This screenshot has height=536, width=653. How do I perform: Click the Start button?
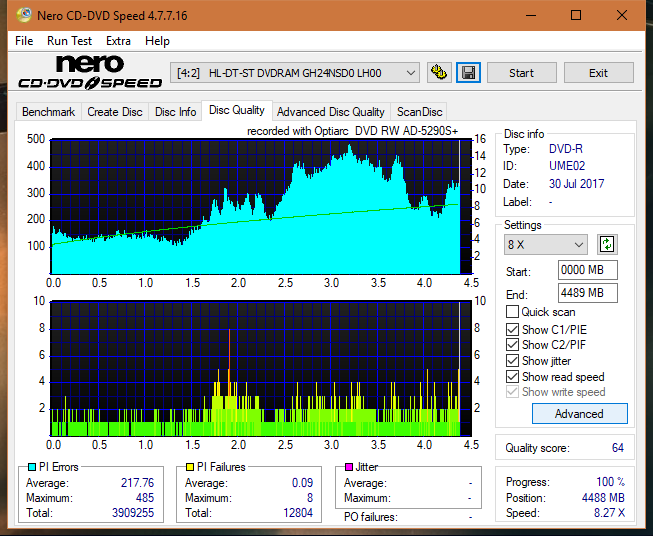click(521, 73)
